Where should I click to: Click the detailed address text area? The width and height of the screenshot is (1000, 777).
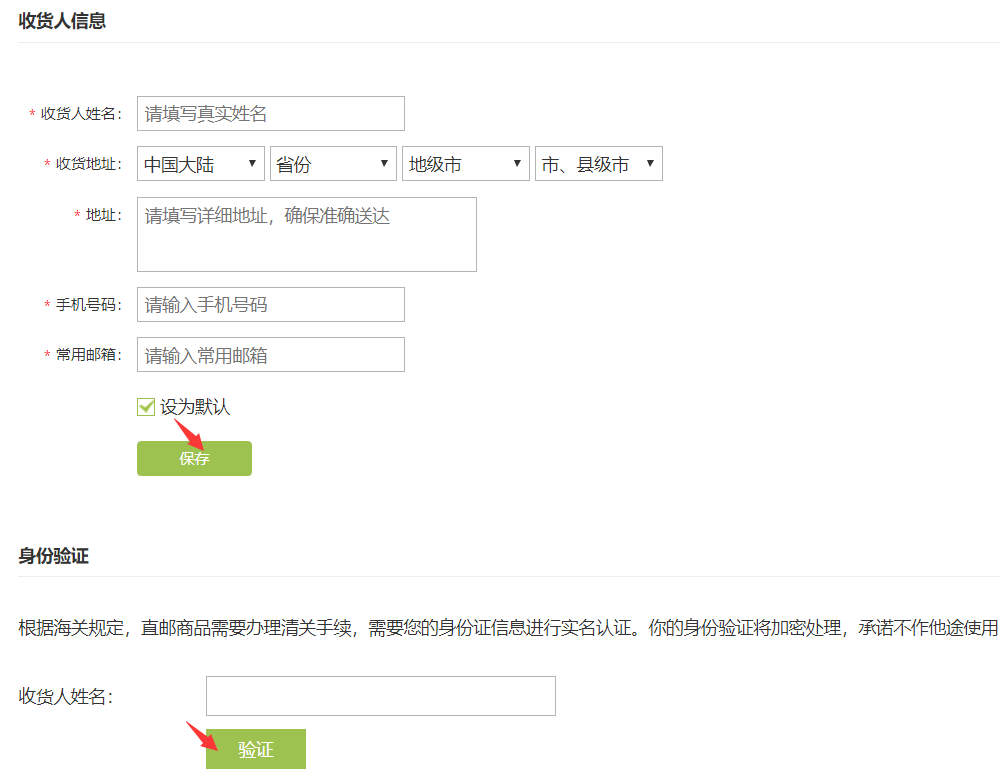306,234
